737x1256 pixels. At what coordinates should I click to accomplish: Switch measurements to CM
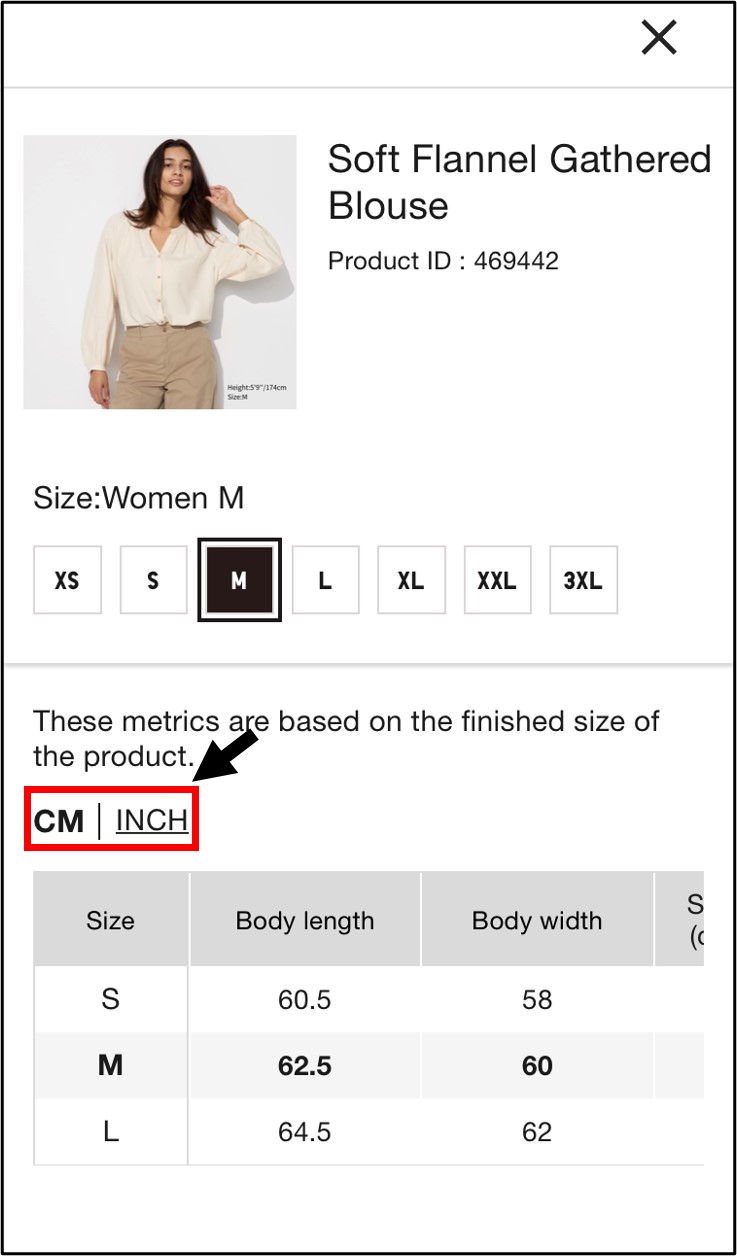point(59,821)
